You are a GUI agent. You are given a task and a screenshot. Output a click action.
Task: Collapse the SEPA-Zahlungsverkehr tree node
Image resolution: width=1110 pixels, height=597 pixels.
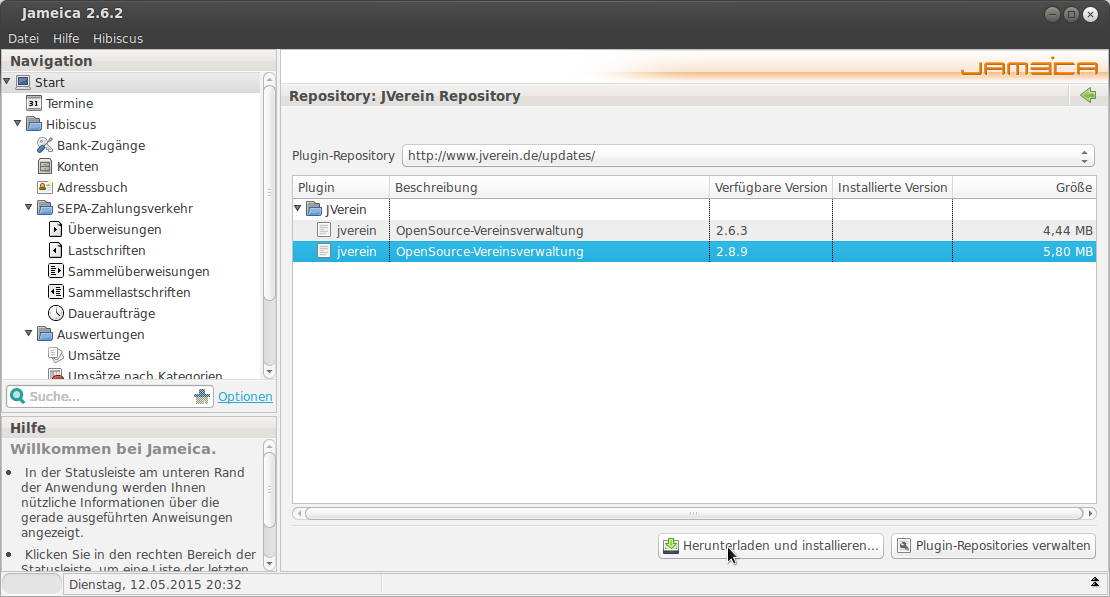pyautogui.click(x=28, y=207)
